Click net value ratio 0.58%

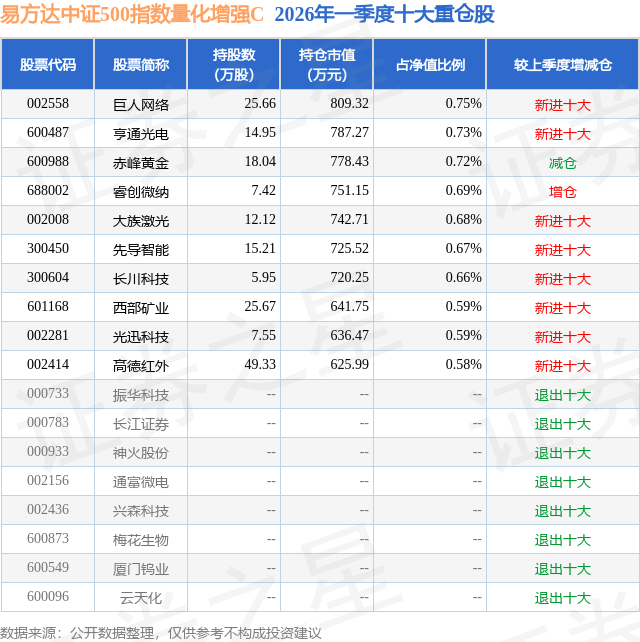pos(464,364)
